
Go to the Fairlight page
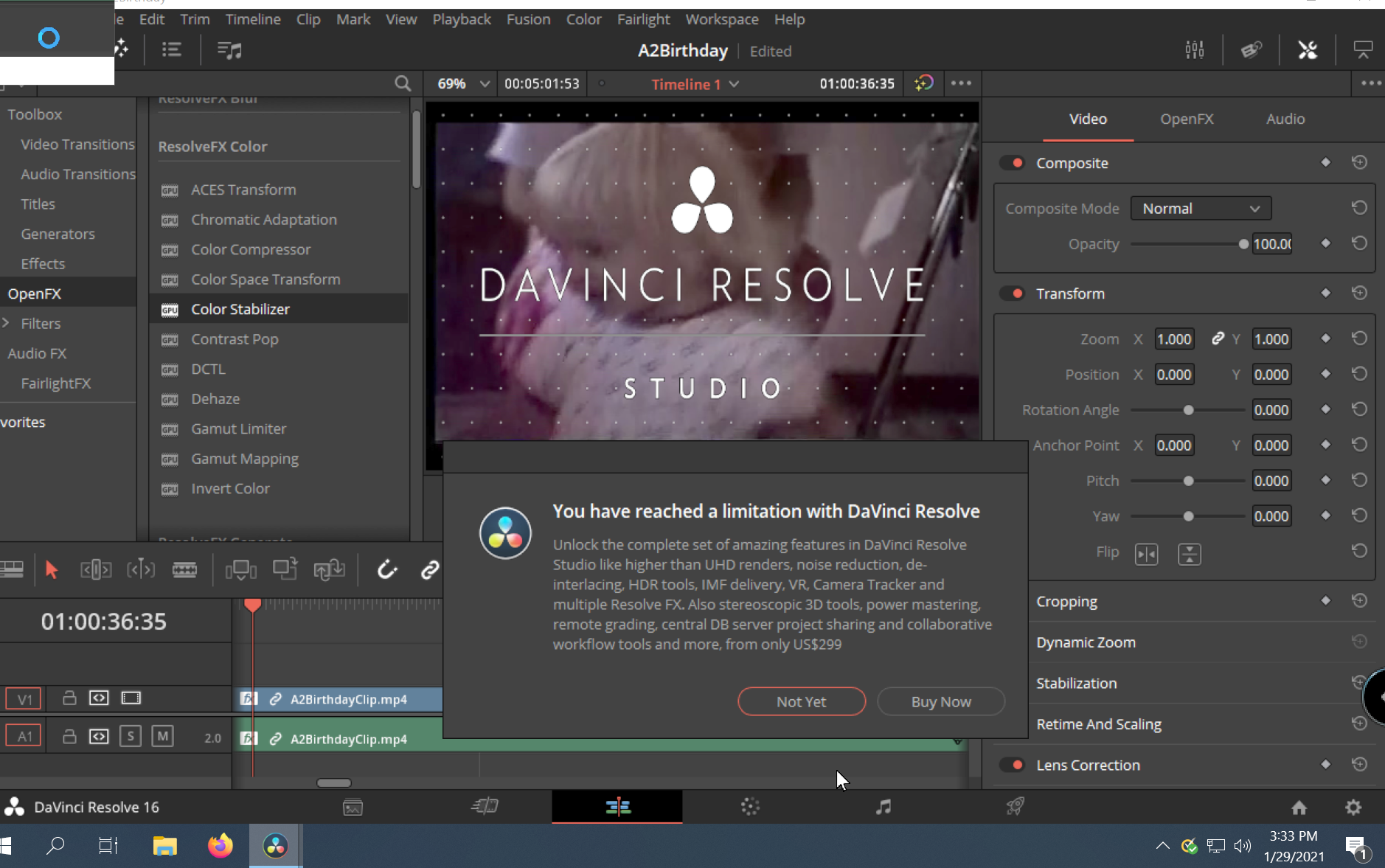point(884,807)
